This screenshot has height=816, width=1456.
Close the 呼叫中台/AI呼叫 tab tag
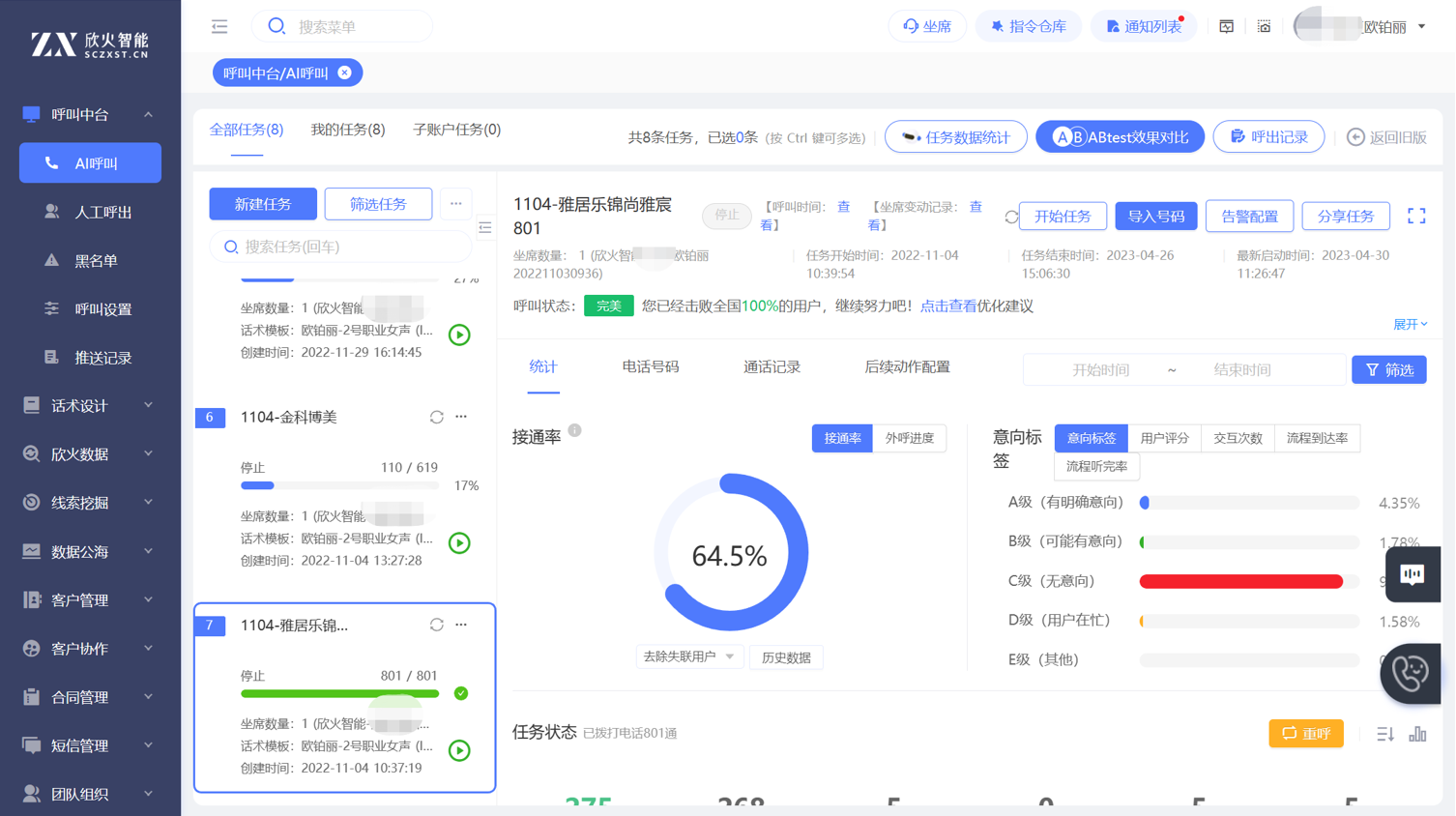345,73
